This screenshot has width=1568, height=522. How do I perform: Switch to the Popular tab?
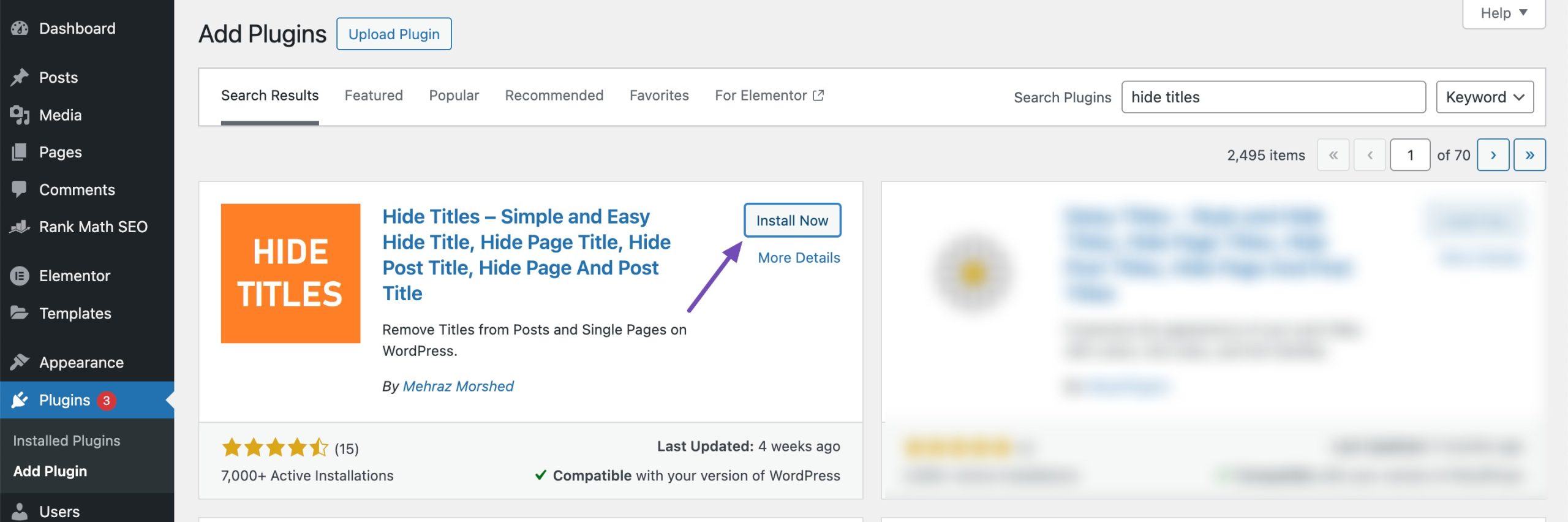454,96
